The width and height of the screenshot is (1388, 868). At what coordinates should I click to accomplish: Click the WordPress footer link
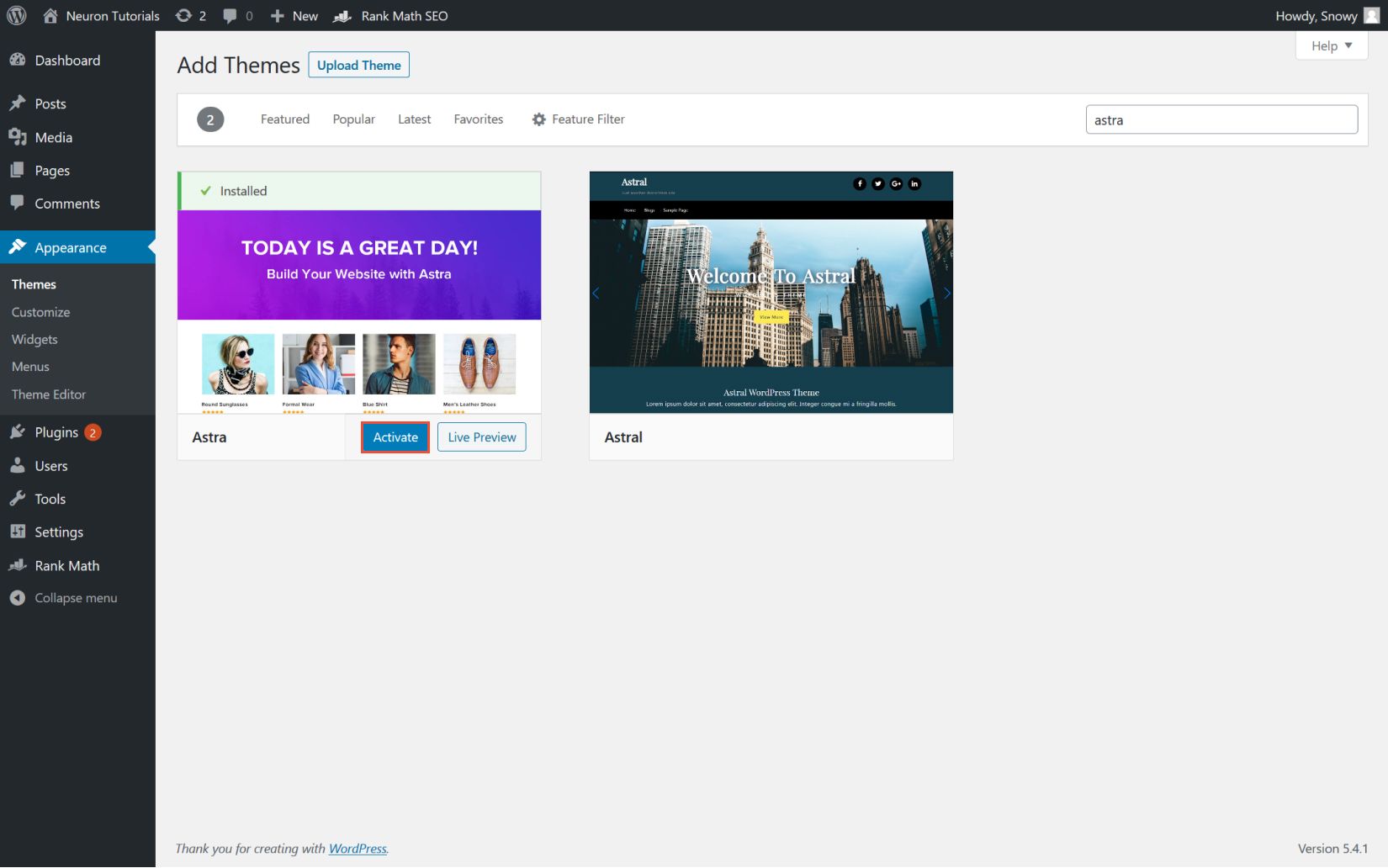(x=357, y=849)
